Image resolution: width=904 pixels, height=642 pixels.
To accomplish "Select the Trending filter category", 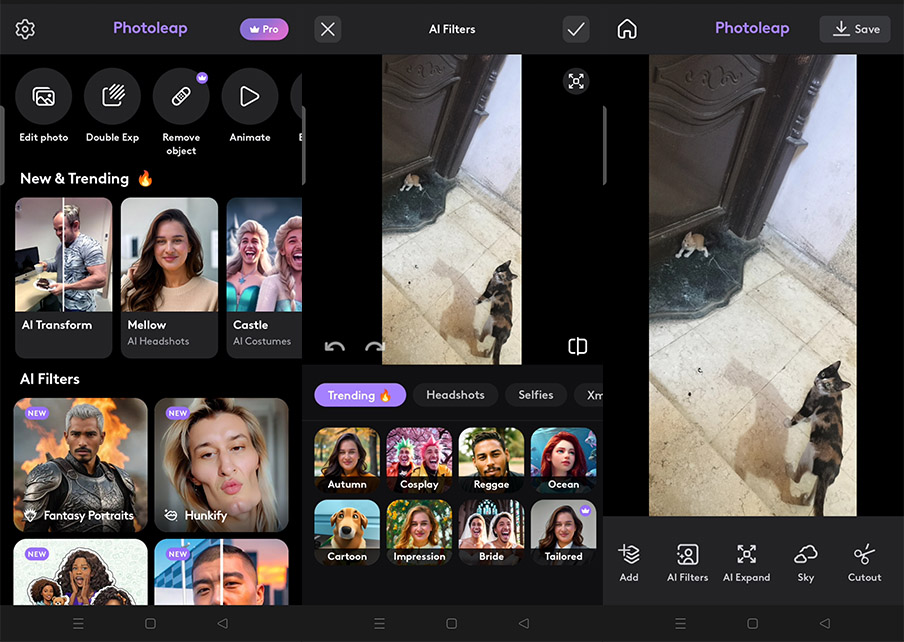I will point(360,395).
